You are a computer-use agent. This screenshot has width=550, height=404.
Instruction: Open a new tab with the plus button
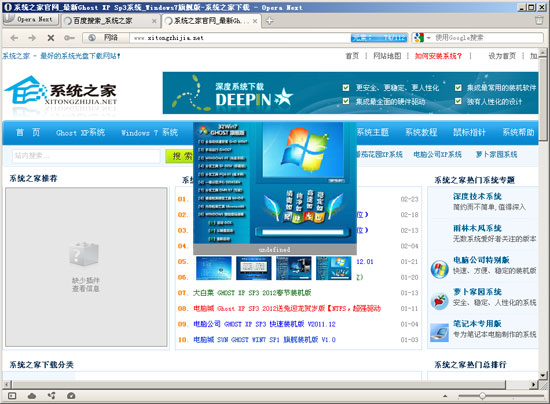click(x=269, y=21)
